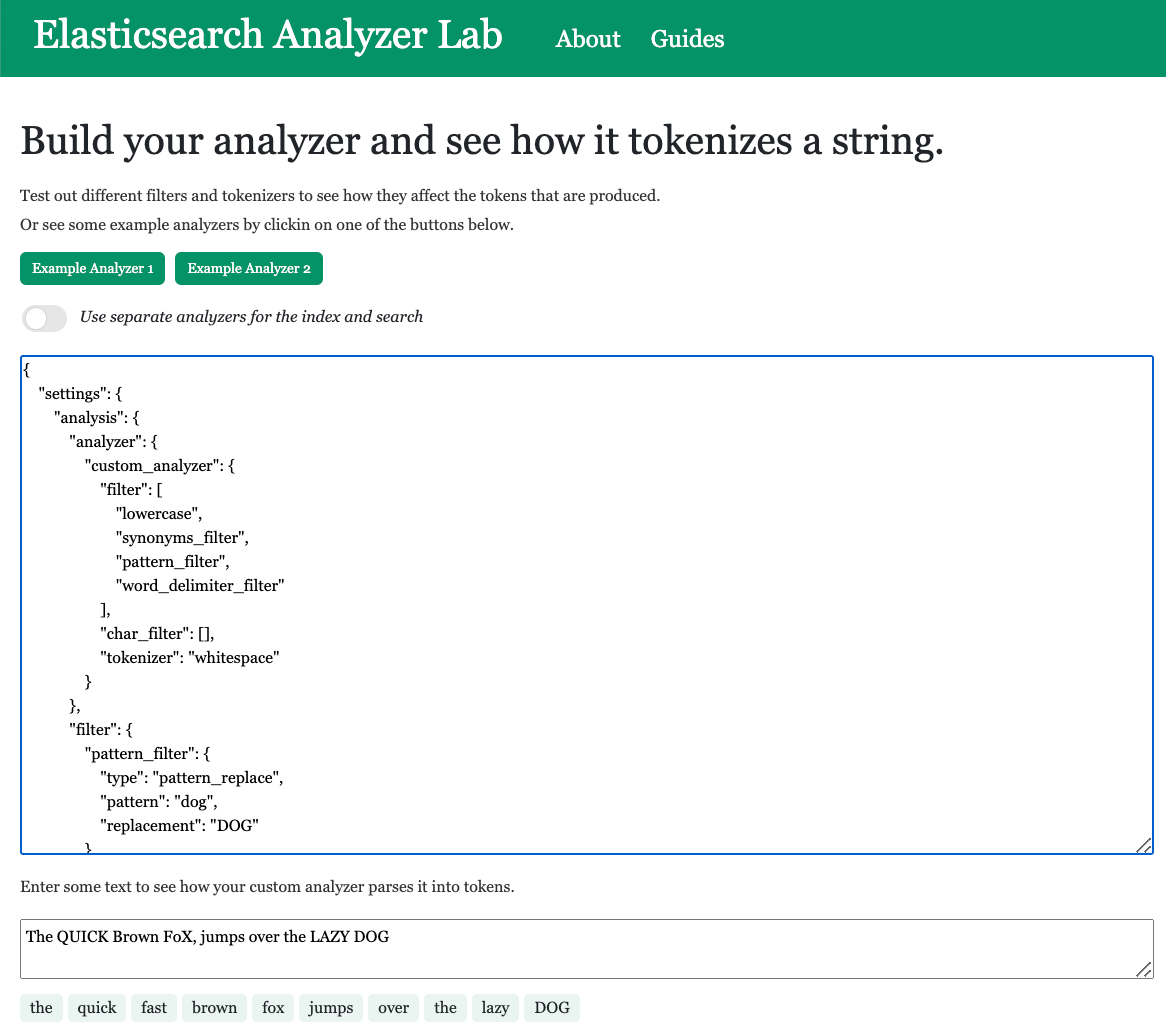1166x1034 pixels.
Task: Select the brown token chip
Action: [x=214, y=1007]
